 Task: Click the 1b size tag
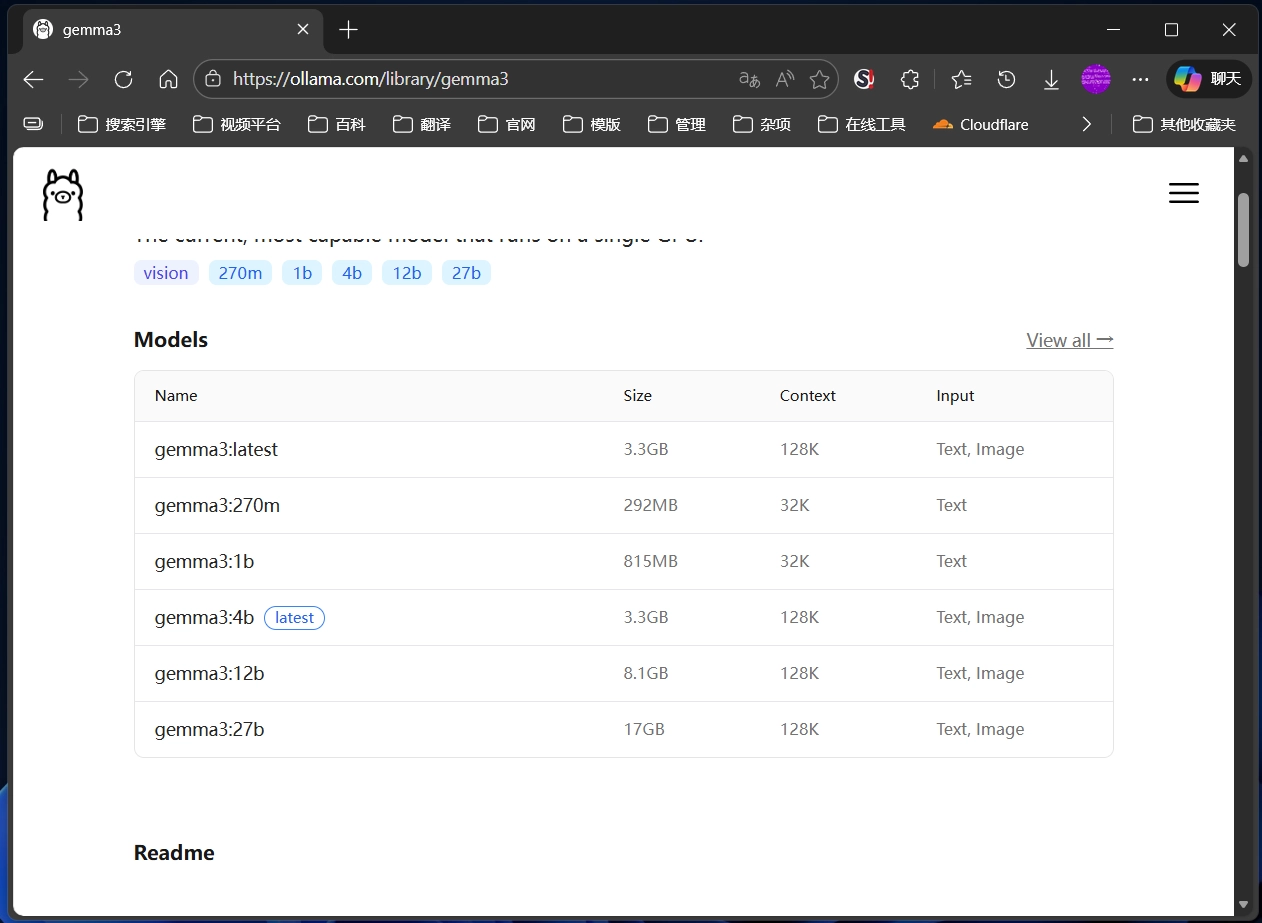click(302, 273)
